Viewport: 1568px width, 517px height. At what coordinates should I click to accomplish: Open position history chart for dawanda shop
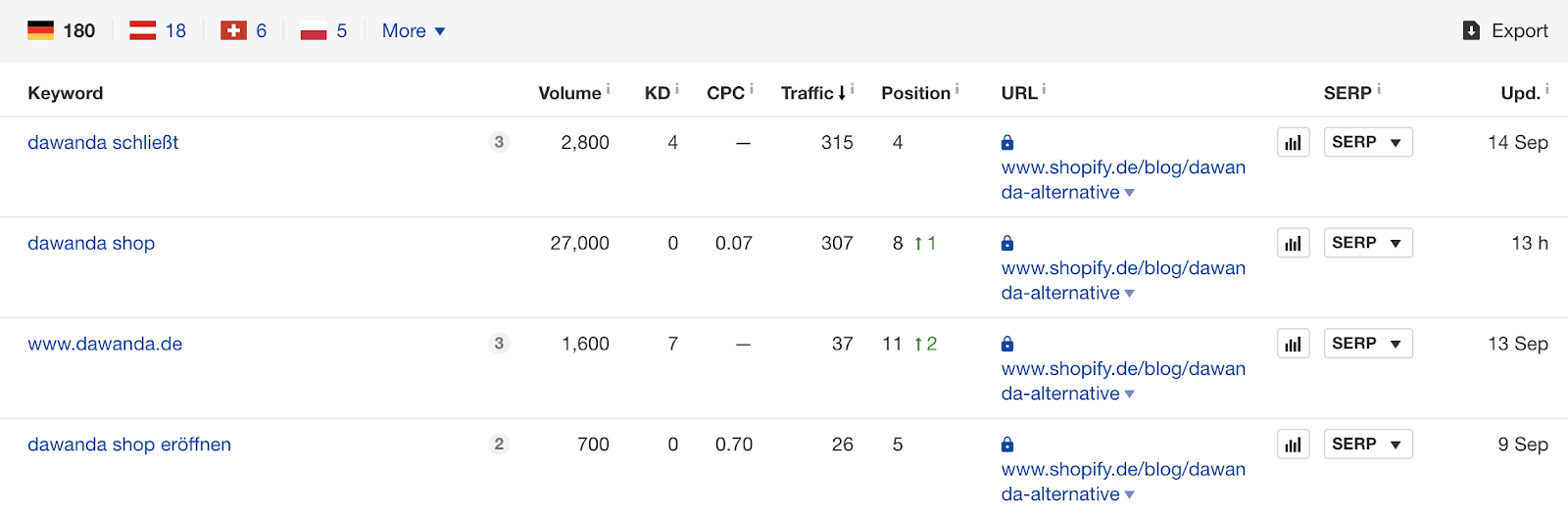point(1294,244)
